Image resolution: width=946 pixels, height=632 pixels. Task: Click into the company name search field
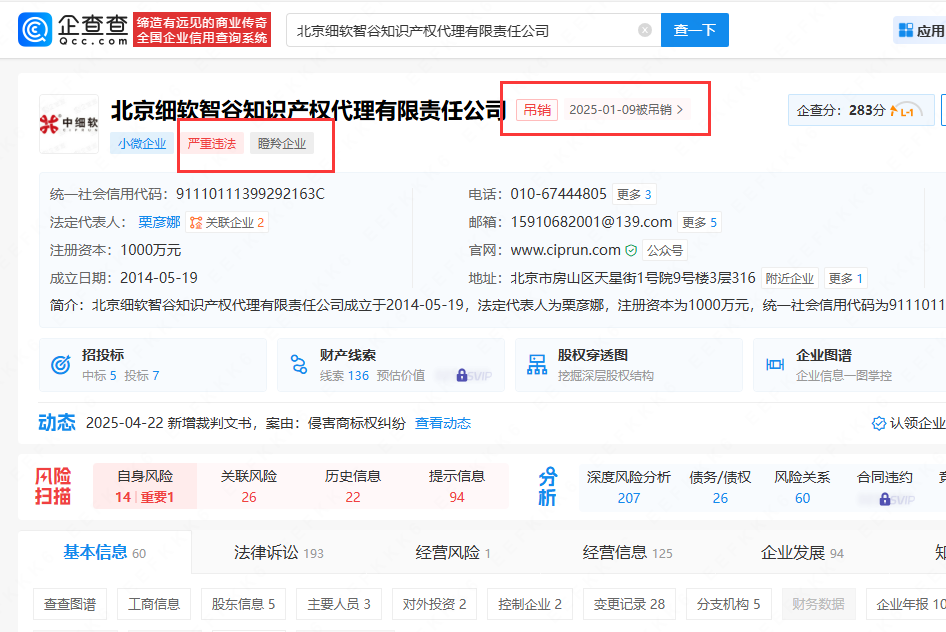coord(460,30)
